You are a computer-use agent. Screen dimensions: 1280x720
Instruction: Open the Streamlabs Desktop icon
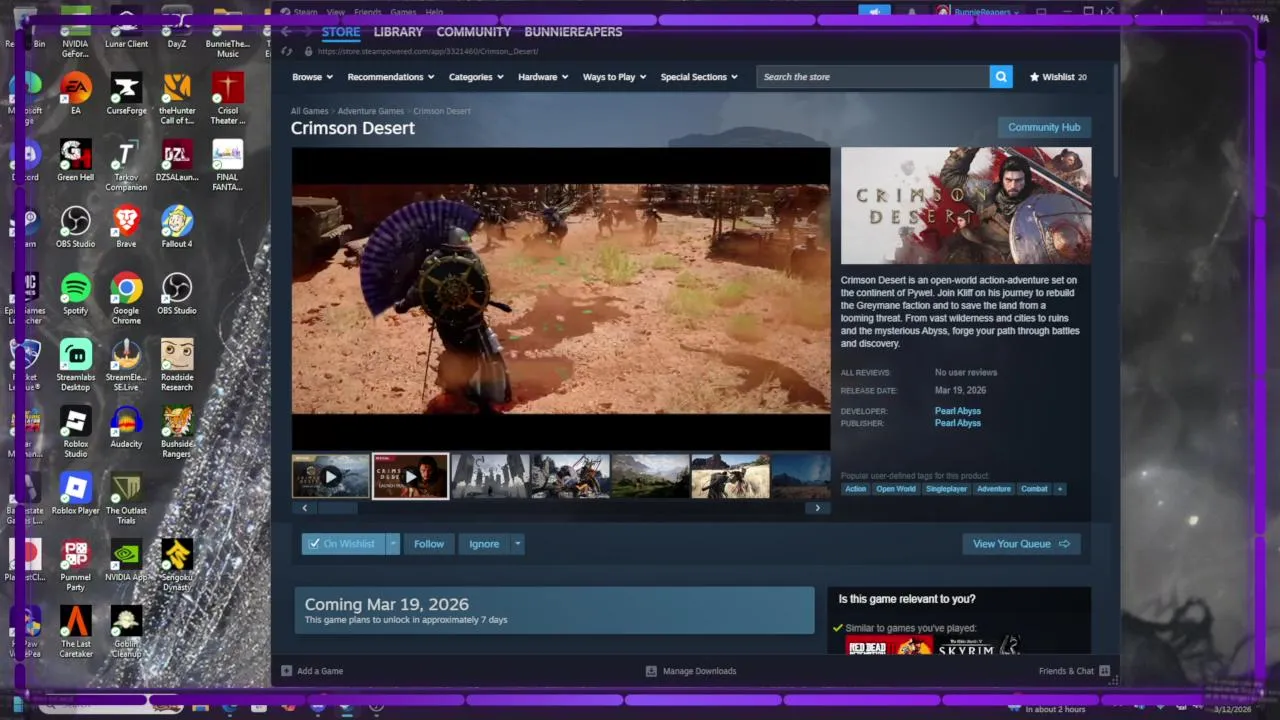[x=75, y=366]
